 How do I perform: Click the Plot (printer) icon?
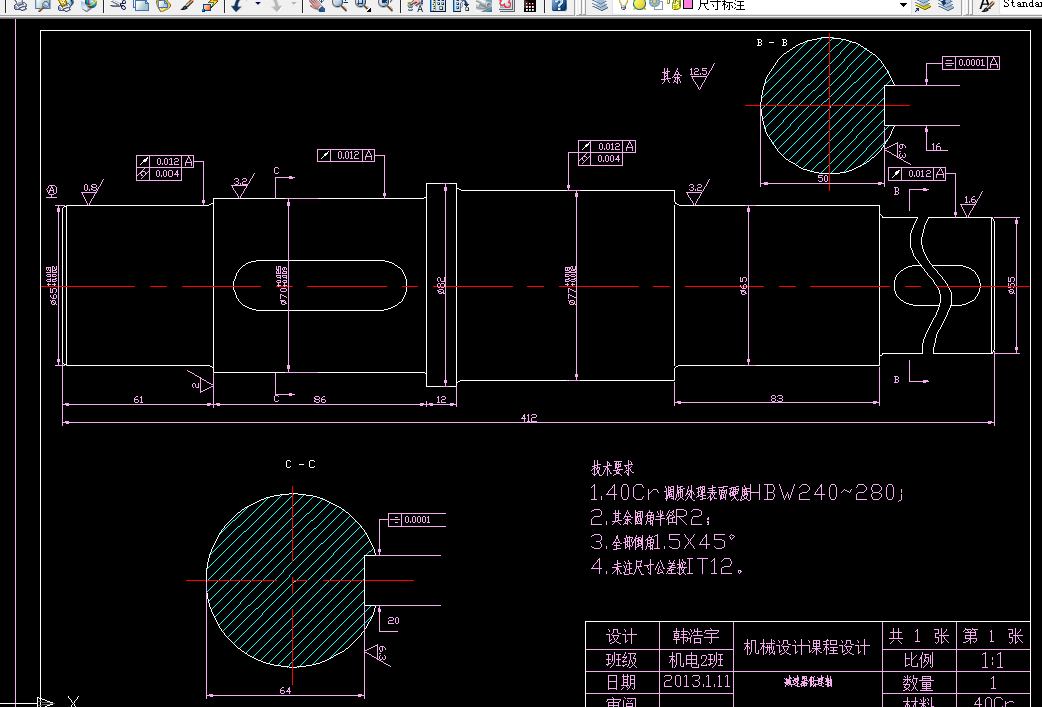(x=21, y=5)
